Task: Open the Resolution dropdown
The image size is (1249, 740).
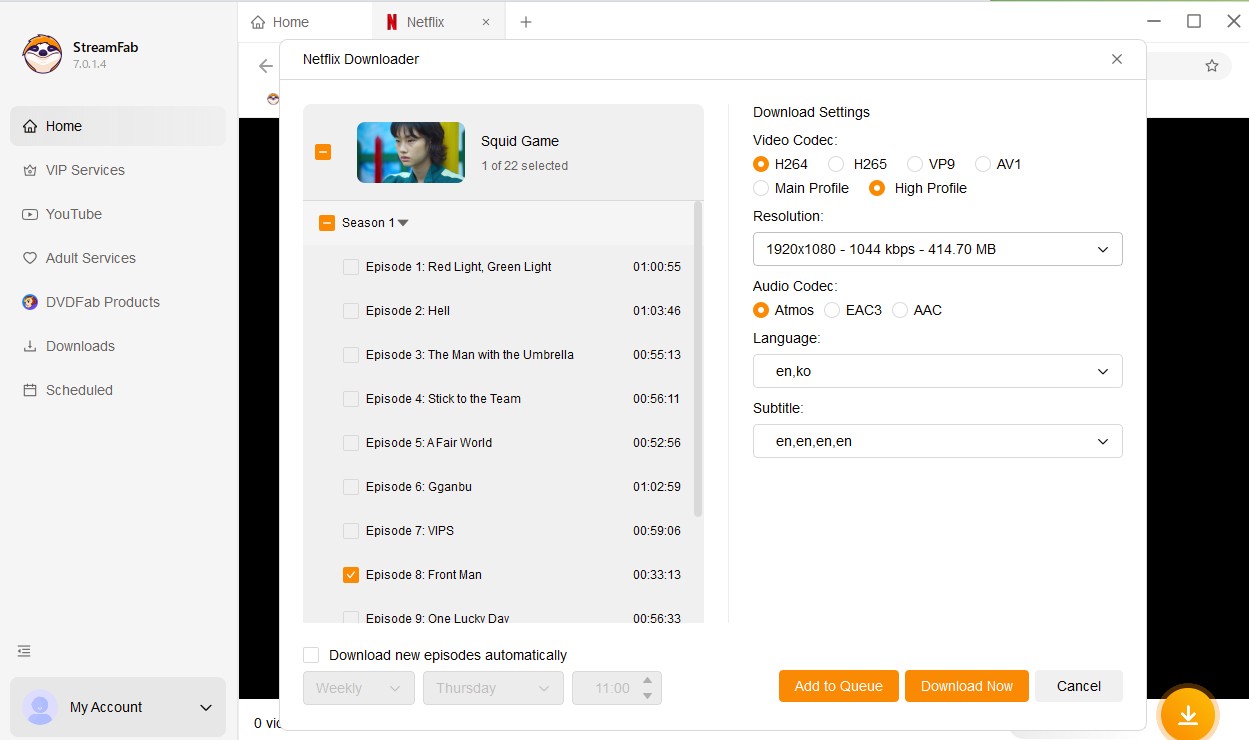Action: pos(937,249)
